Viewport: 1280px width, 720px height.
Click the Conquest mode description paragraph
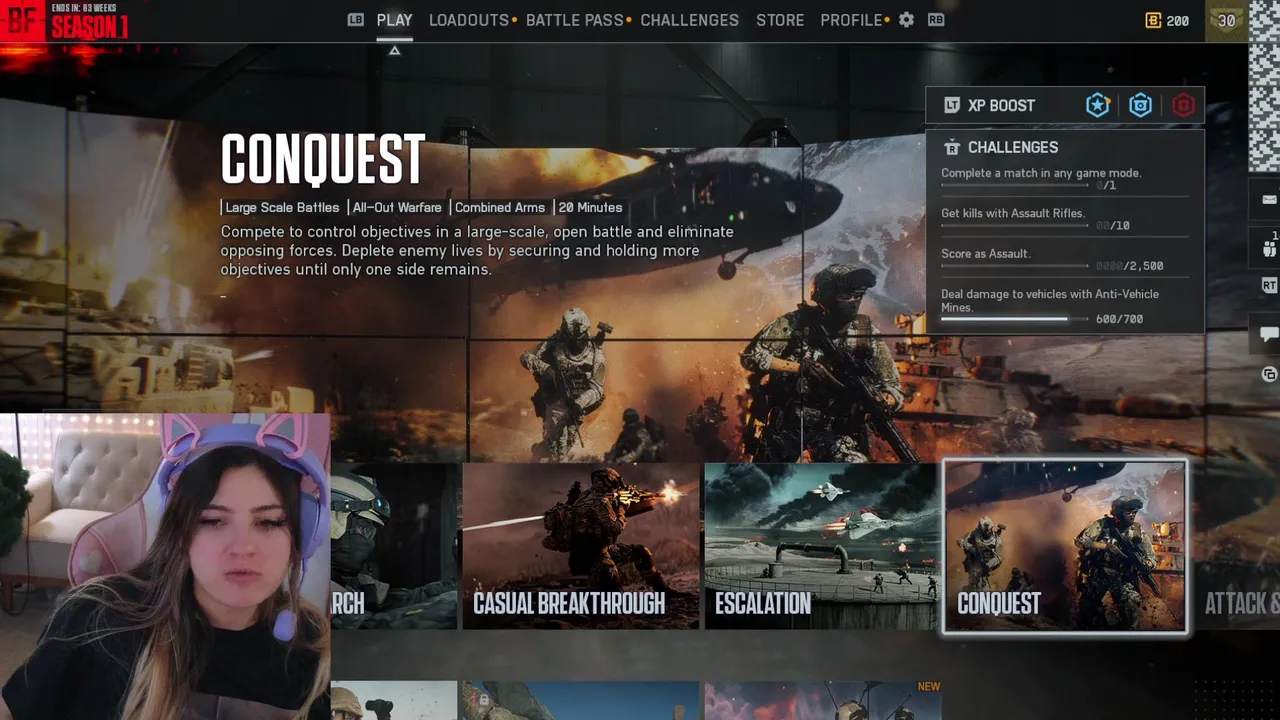coord(477,250)
